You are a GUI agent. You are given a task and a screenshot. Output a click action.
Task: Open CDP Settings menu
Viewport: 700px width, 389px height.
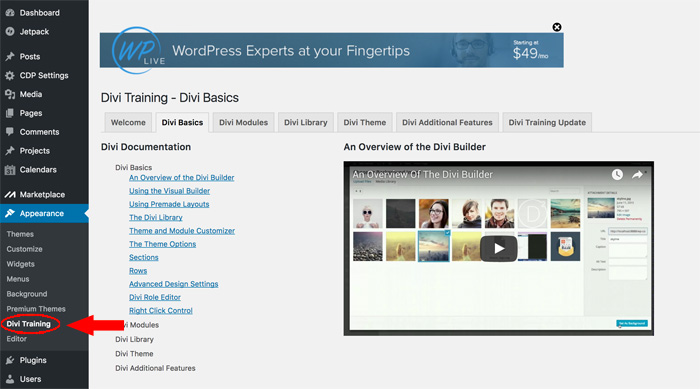(44, 75)
